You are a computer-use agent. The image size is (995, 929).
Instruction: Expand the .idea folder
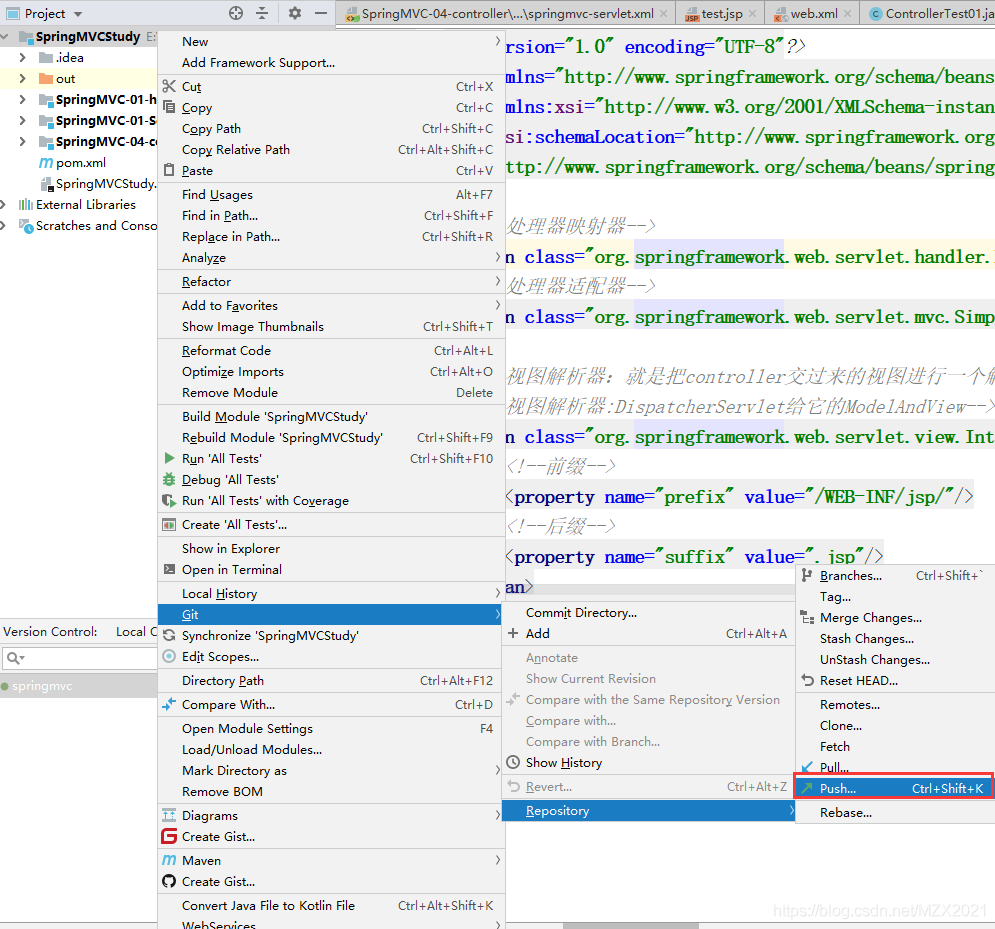(x=23, y=58)
